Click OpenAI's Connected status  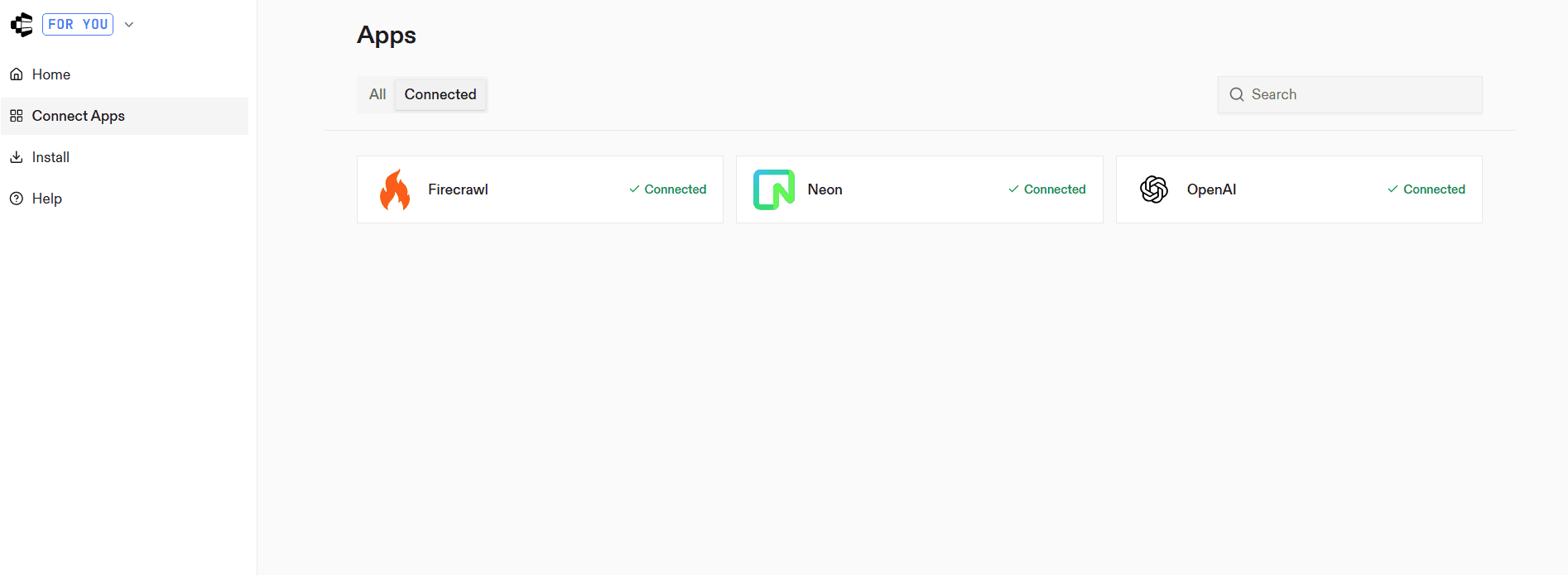pos(1426,189)
